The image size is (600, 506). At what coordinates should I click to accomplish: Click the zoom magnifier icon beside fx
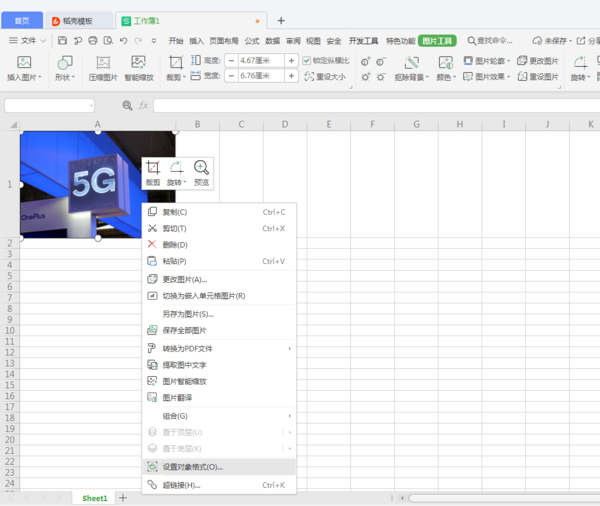tap(127, 105)
